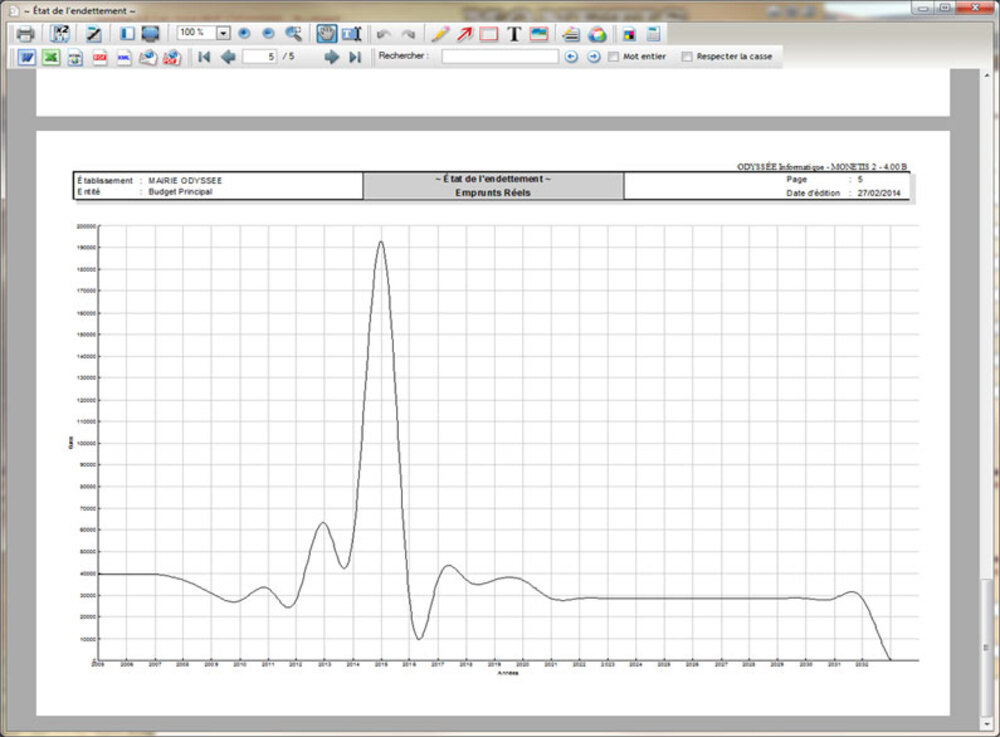The width and height of the screenshot is (1000, 737).
Task: Pick the pencil annotation tool
Action: (440, 34)
